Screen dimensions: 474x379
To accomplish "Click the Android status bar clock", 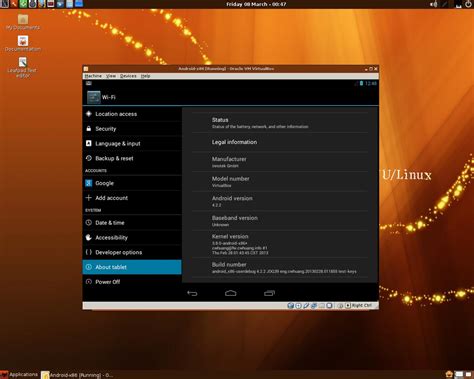I will click(x=371, y=83).
